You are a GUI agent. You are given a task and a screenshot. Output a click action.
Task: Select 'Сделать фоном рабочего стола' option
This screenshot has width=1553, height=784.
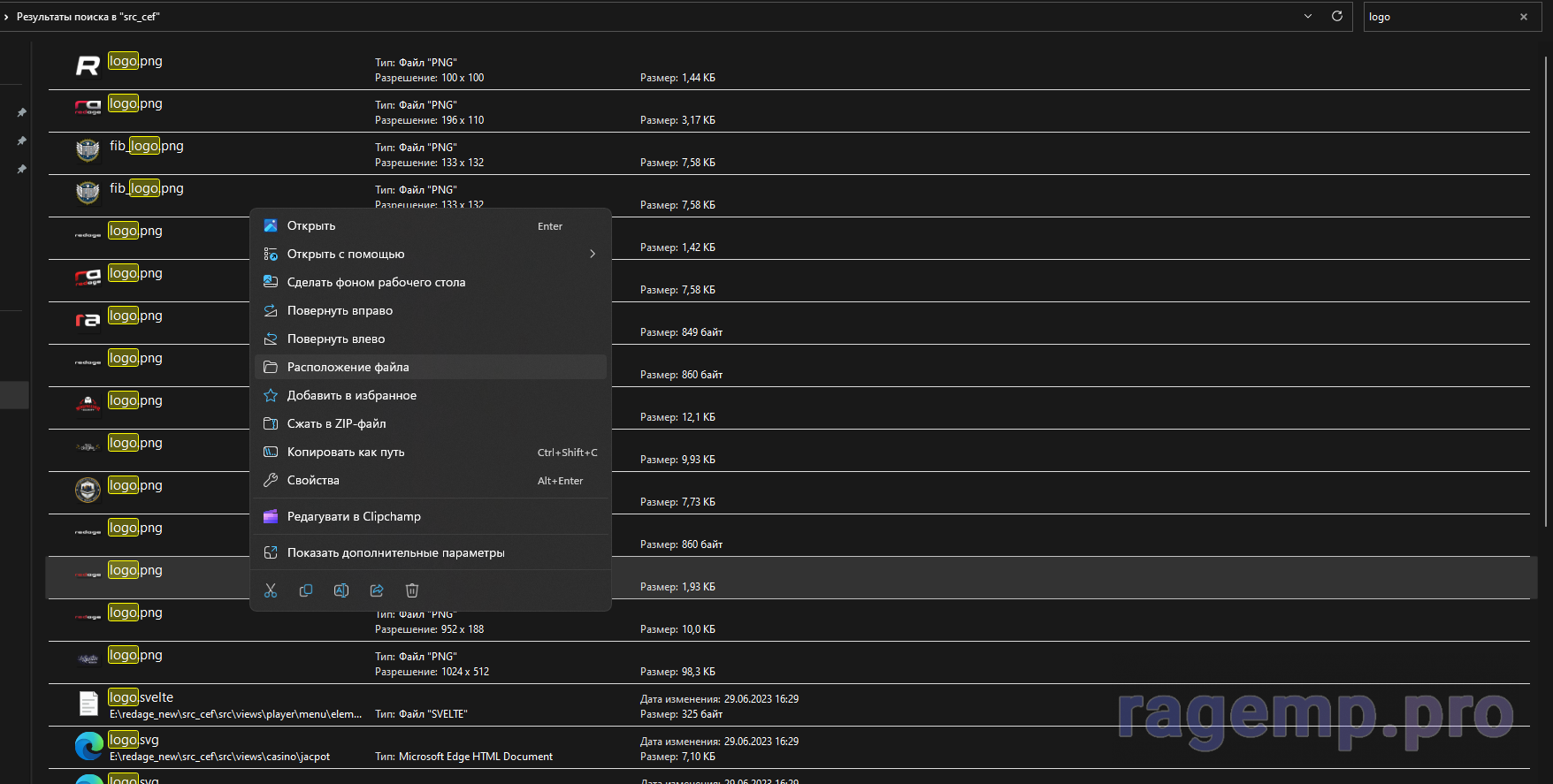point(376,283)
